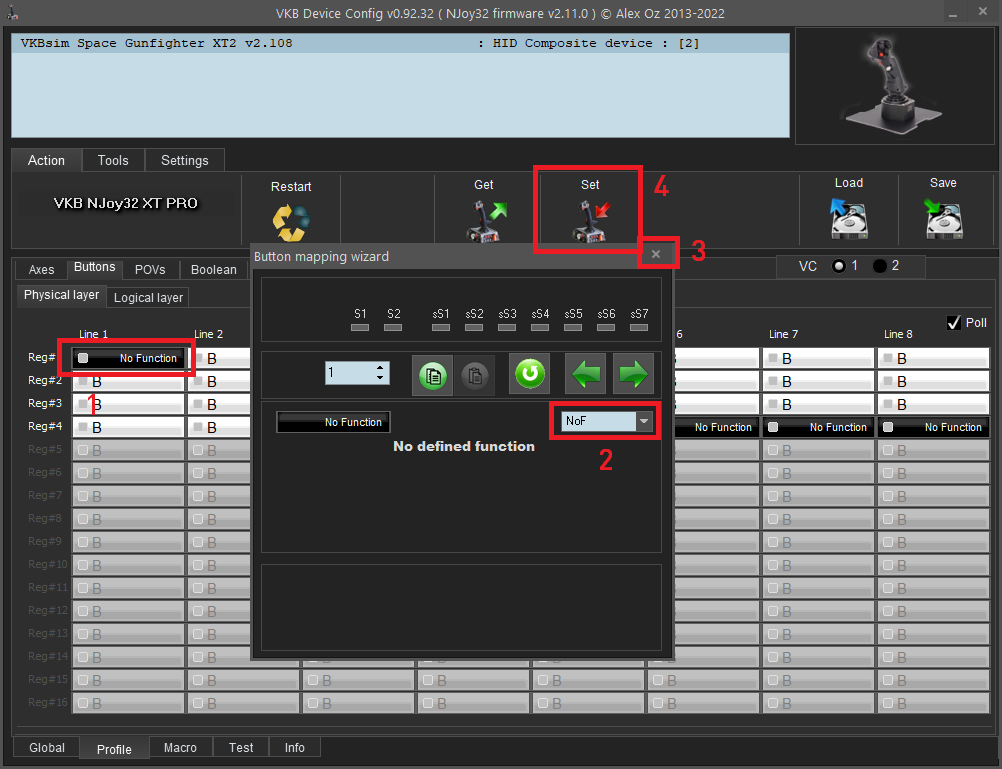1002x769 pixels.
Task: Click the Get settings joystick icon
Action: (x=488, y=221)
